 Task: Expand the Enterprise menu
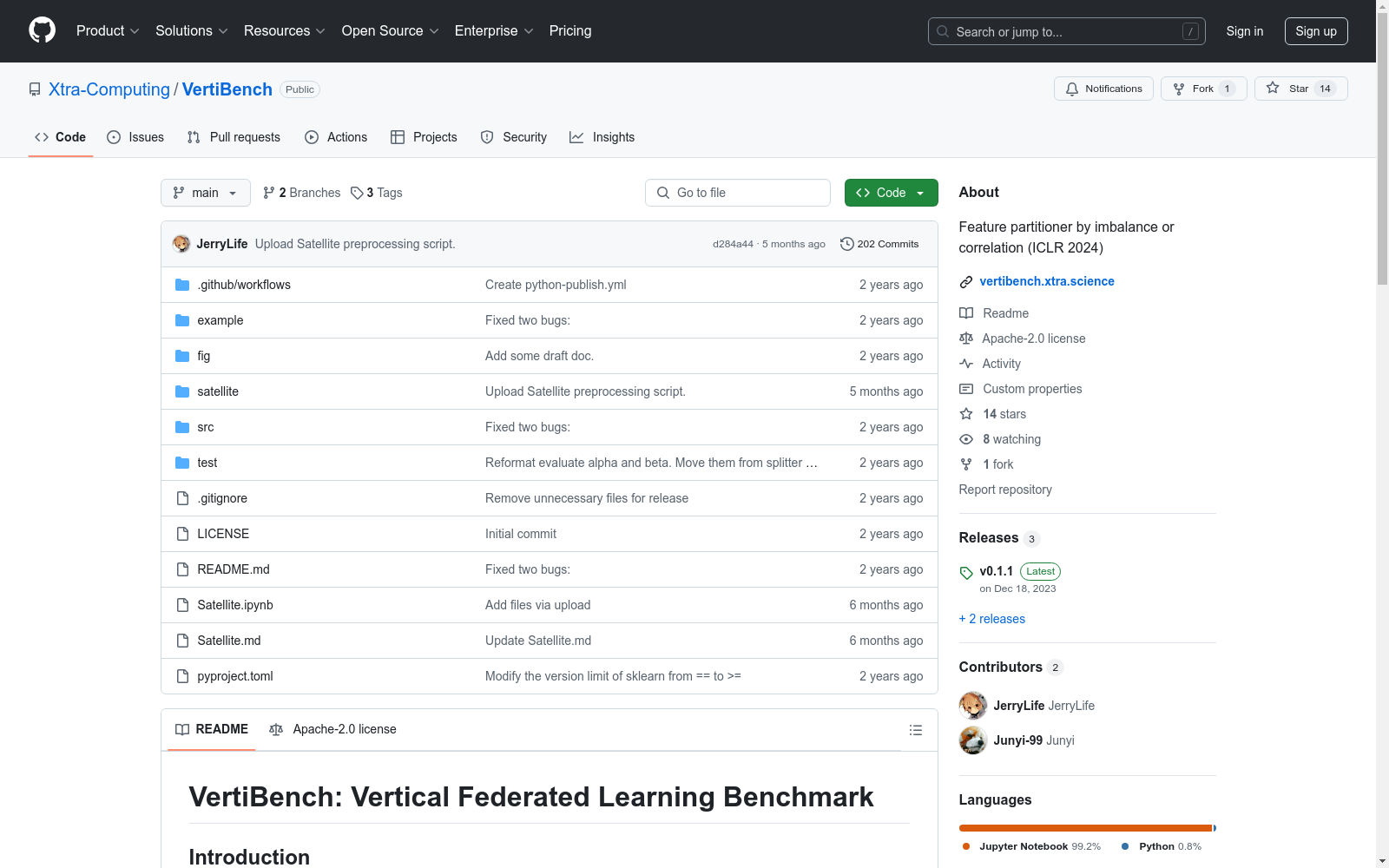pyautogui.click(x=494, y=30)
